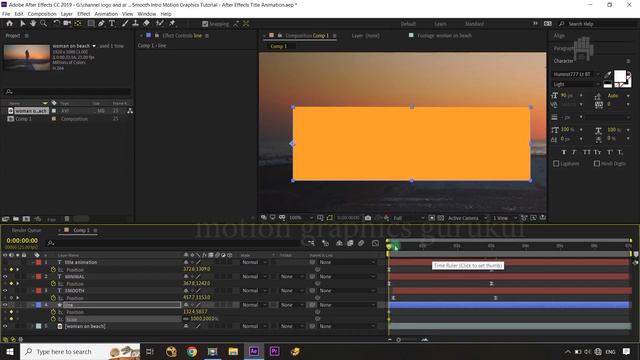Select the Brush tool
The image size is (640, 360).
(125, 24)
